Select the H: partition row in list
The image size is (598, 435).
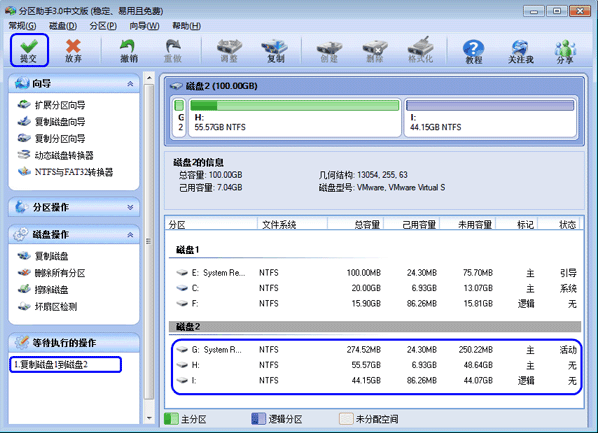tap(375, 365)
